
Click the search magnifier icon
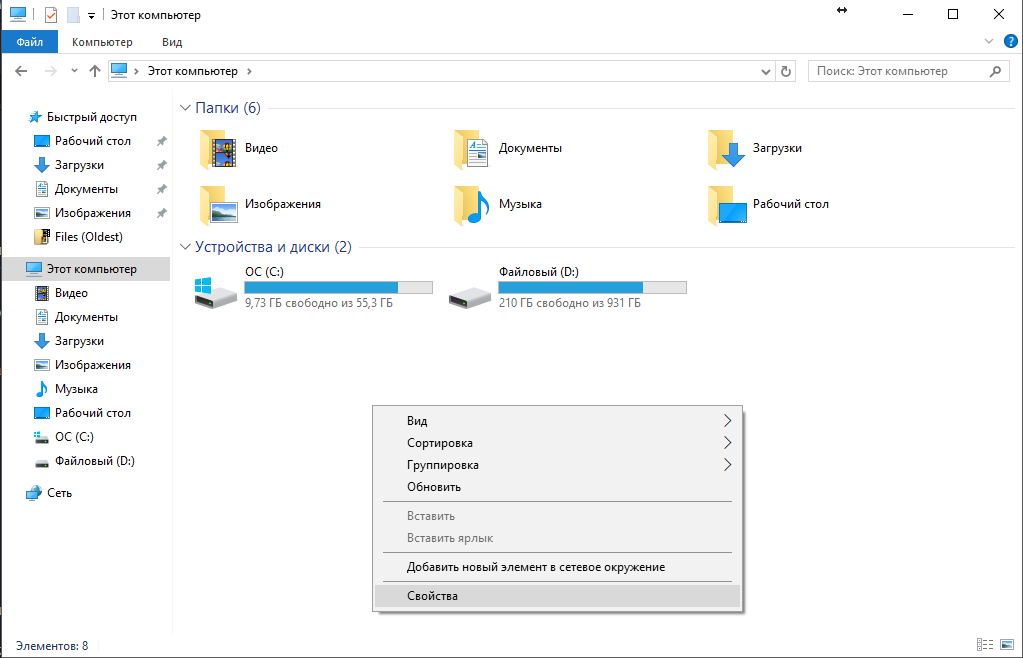995,71
